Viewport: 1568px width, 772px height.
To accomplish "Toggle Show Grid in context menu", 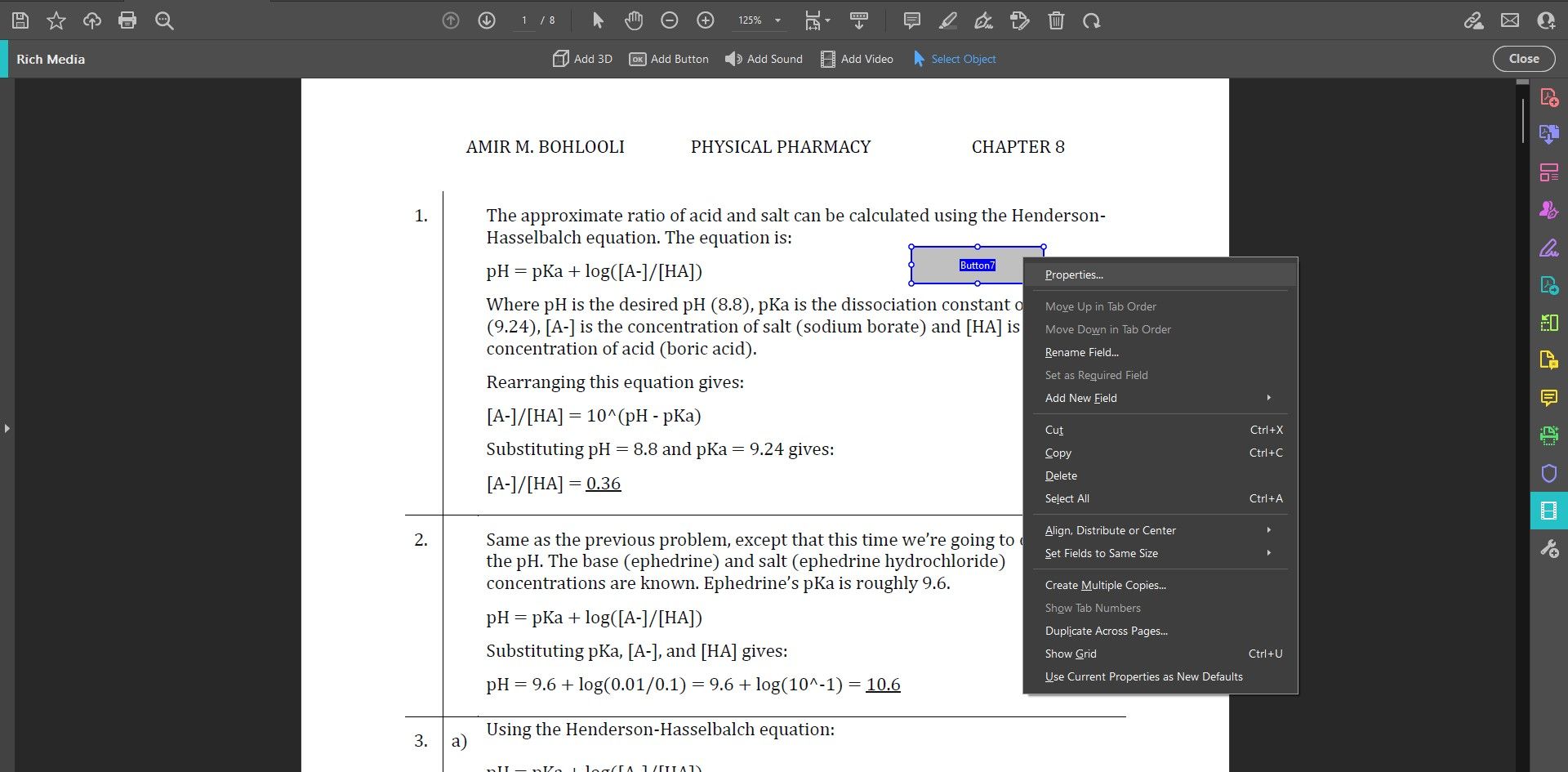I will tap(1071, 654).
